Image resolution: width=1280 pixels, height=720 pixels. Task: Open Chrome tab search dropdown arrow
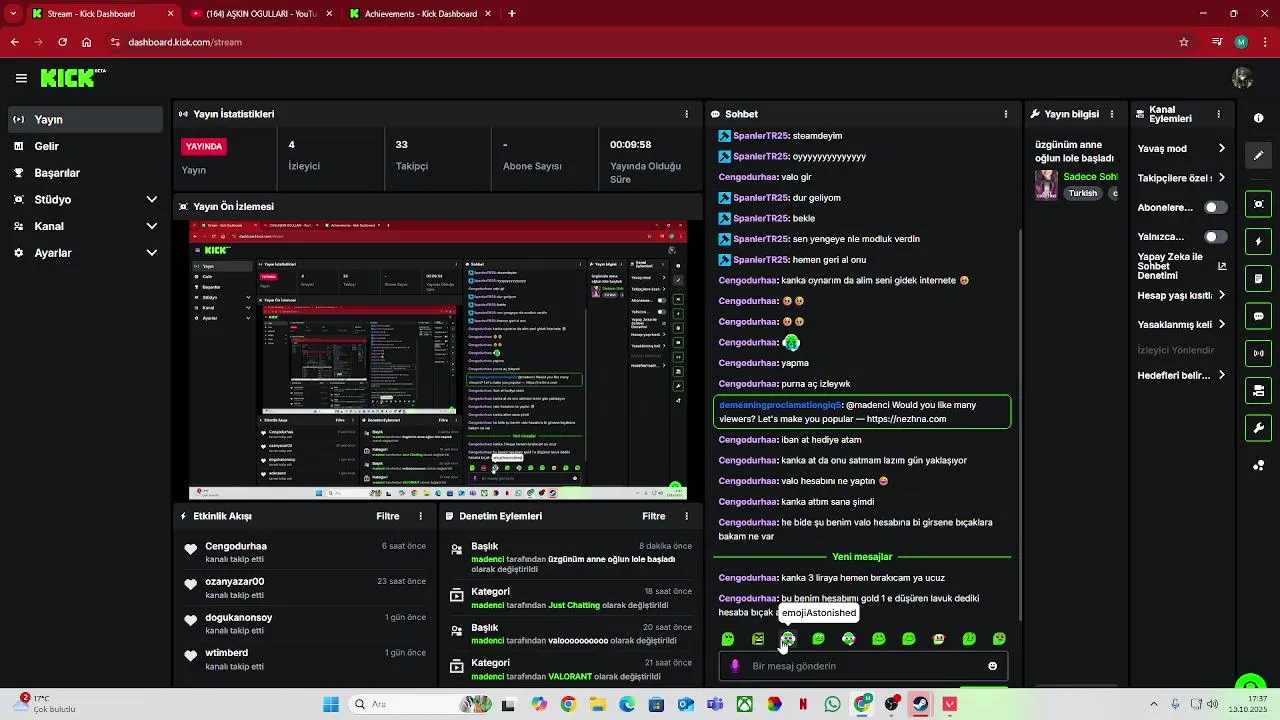[x=14, y=14]
